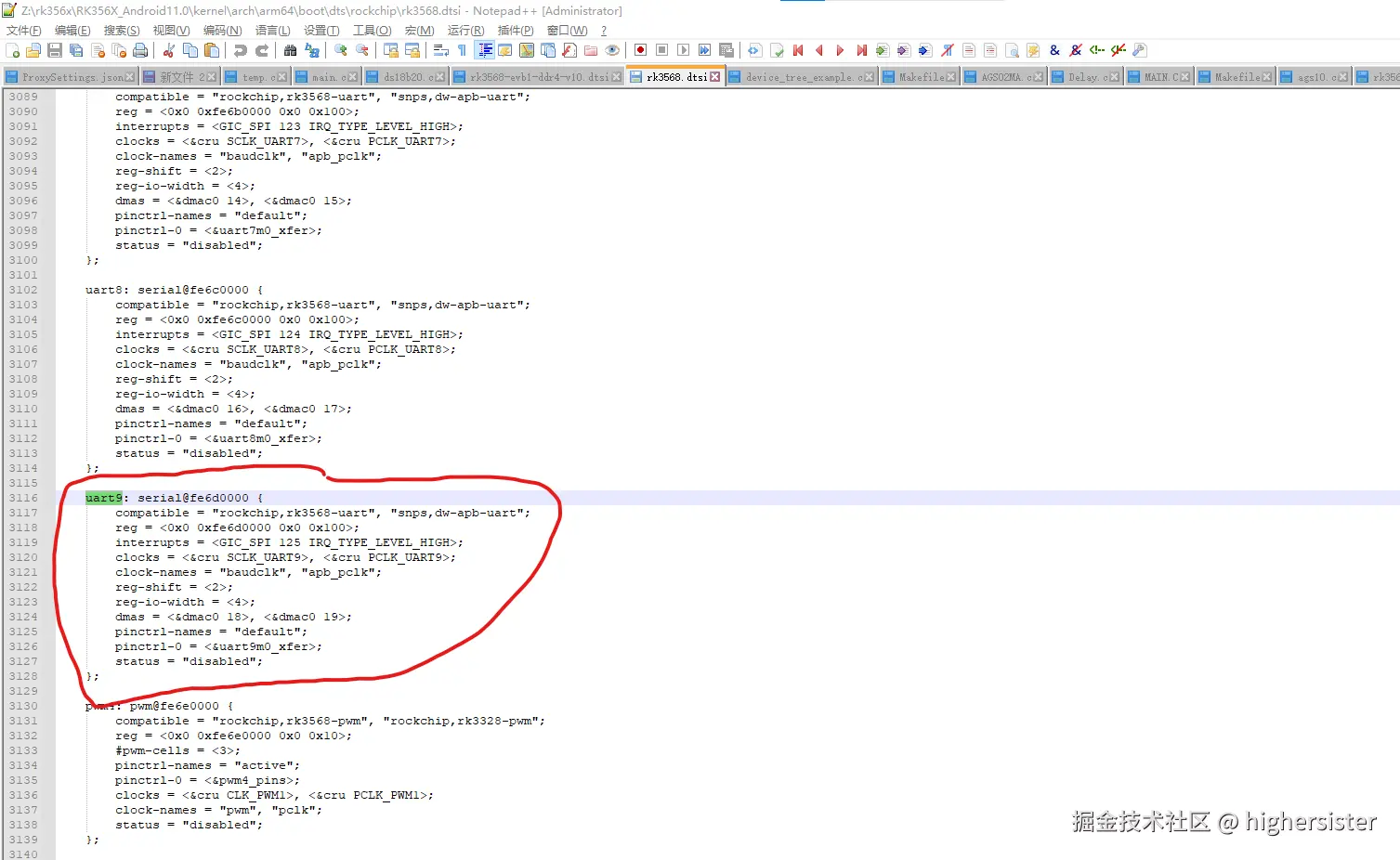The height and width of the screenshot is (860, 1400).
Task: Click the highlighted uart9 label text
Action: pyautogui.click(x=104, y=498)
